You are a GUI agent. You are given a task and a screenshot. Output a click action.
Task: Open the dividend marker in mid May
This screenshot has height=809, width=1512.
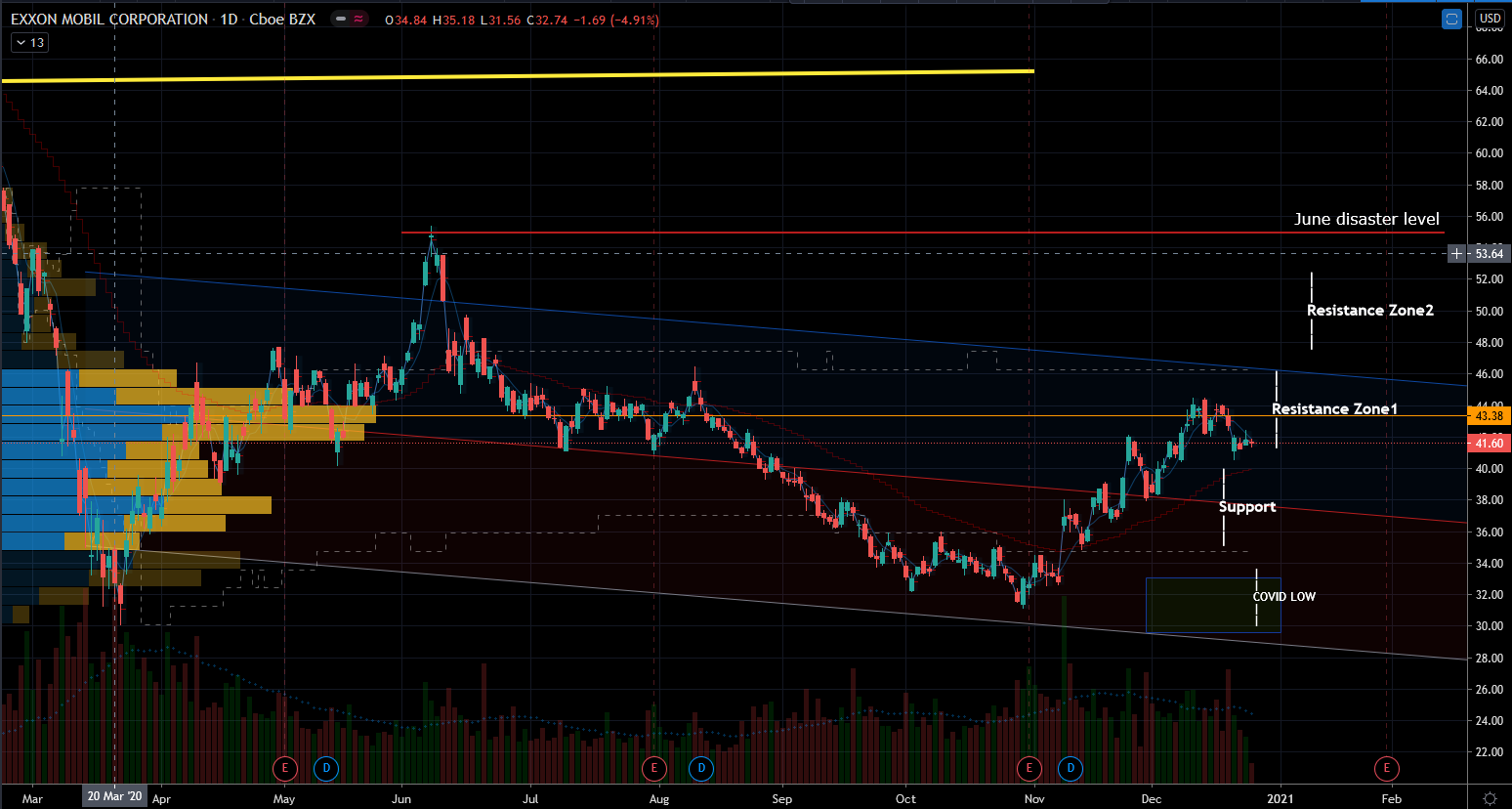(x=326, y=768)
